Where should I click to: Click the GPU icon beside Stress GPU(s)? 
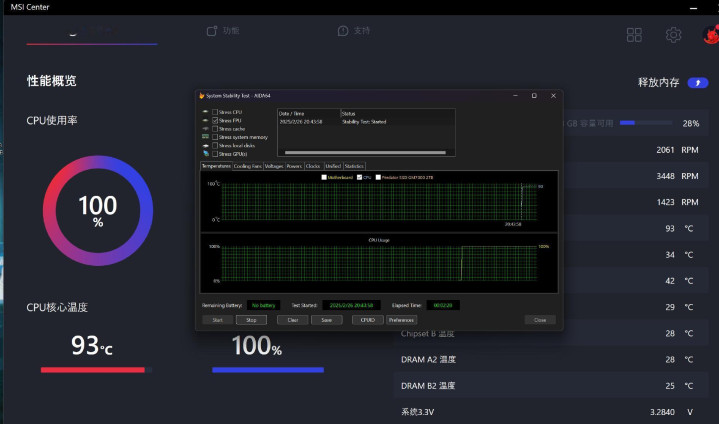206,154
